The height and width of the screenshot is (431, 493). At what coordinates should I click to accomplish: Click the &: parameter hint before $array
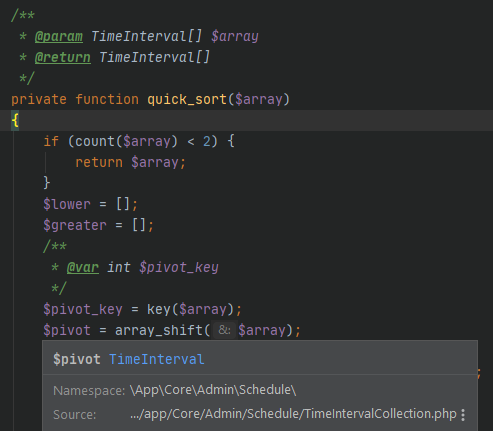[x=224, y=330]
